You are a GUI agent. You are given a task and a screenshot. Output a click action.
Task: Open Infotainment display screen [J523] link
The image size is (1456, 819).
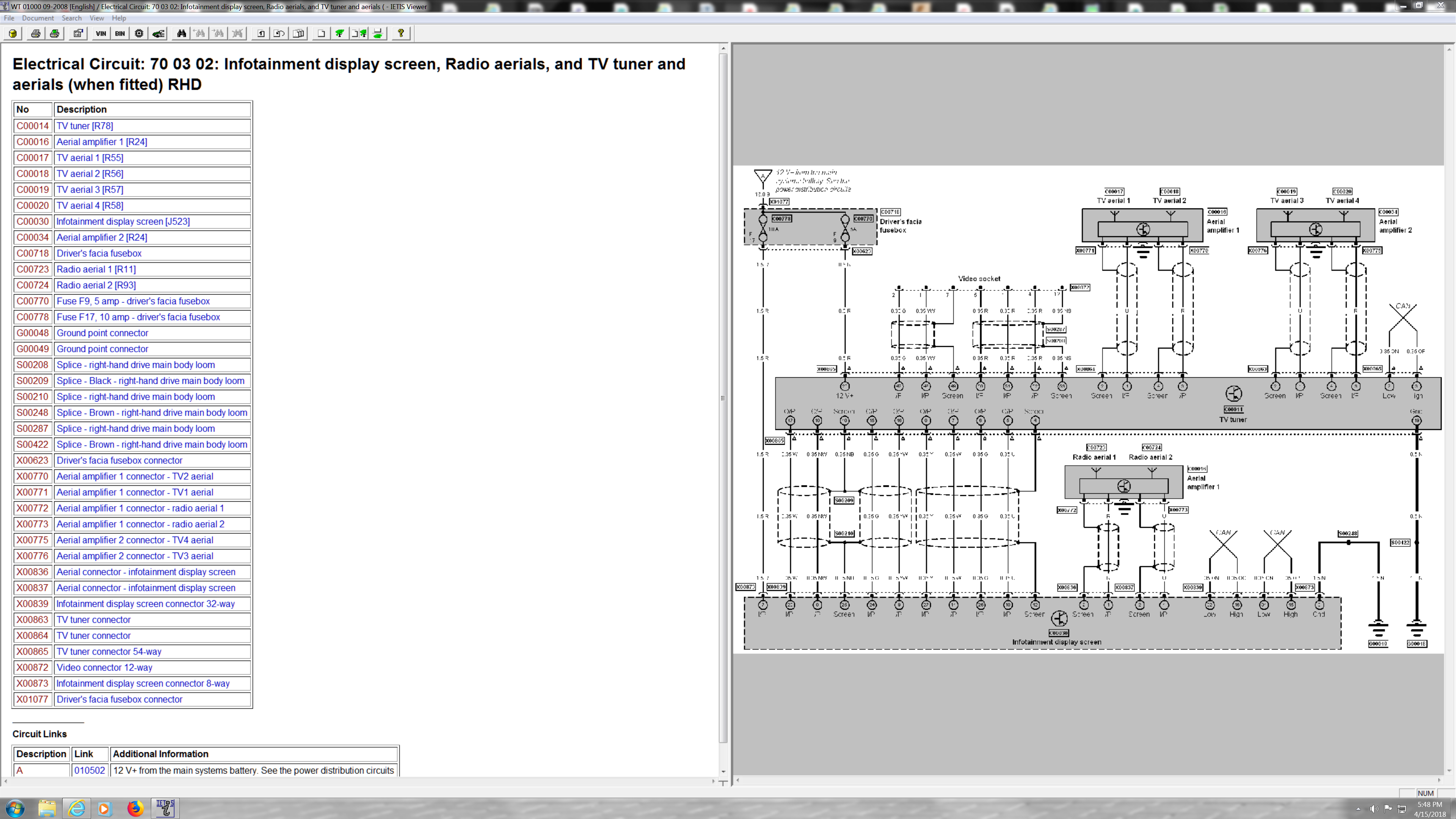tap(122, 221)
